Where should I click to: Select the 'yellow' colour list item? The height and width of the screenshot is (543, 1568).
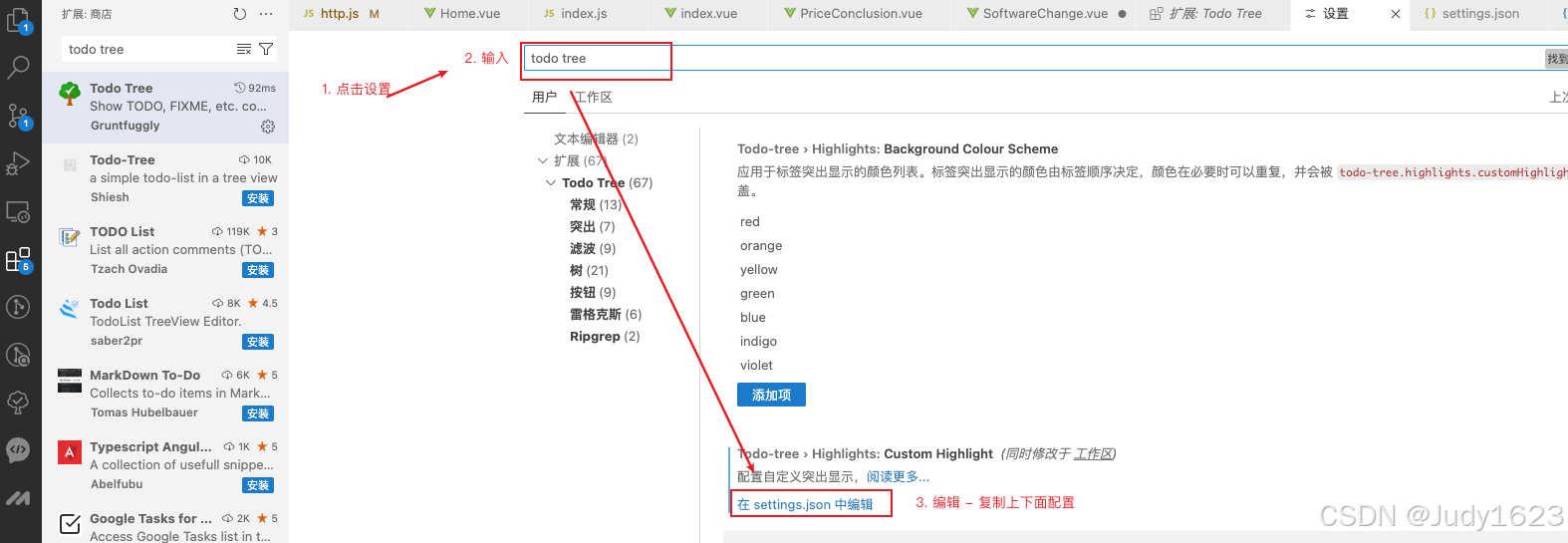pyautogui.click(x=759, y=270)
